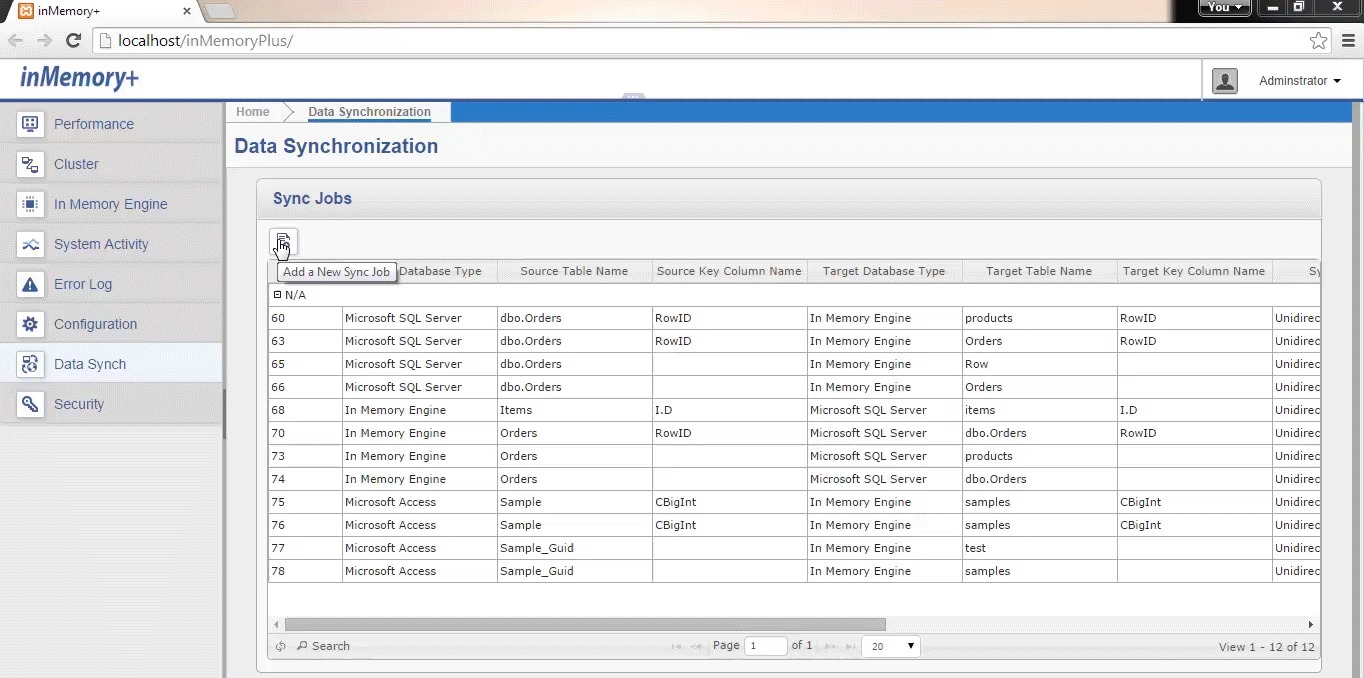Image resolution: width=1364 pixels, height=678 pixels.
Task: Click View 1 - 12 of 12 text
Action: 1267,647
